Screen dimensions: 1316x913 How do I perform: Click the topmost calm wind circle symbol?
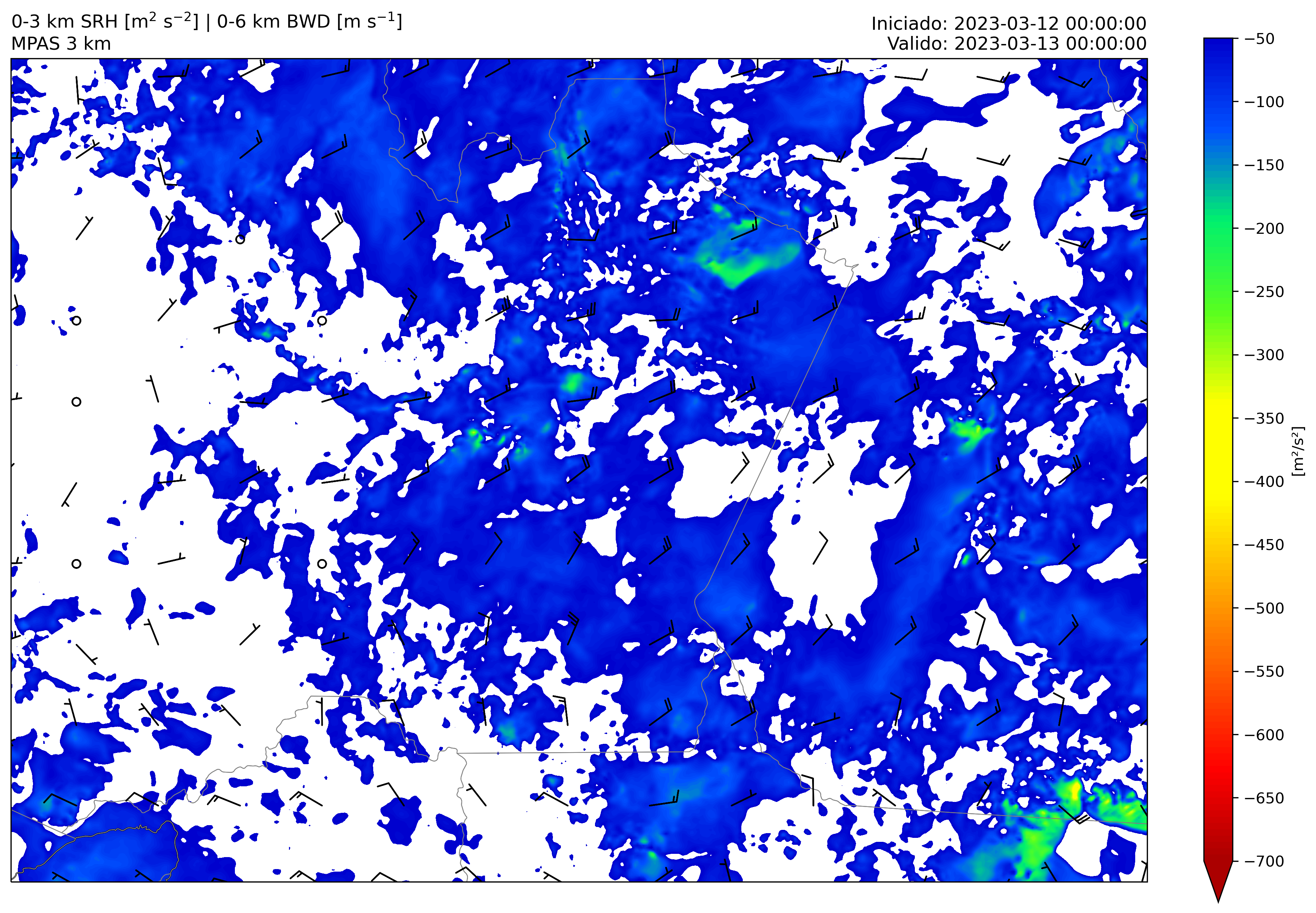pyautogui.click(x=240, y=239)
